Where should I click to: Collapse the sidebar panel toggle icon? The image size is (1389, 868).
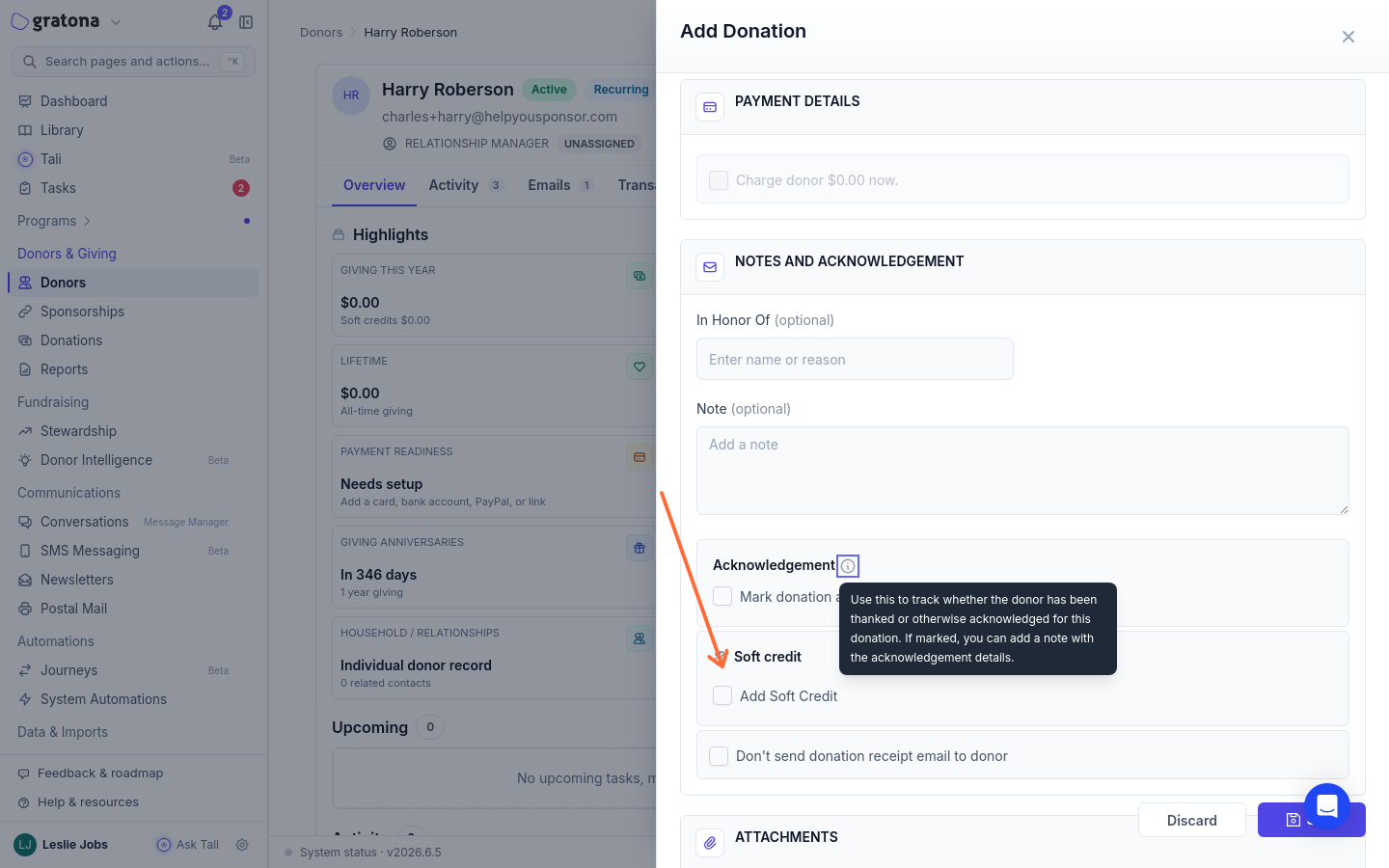[246, 22]
